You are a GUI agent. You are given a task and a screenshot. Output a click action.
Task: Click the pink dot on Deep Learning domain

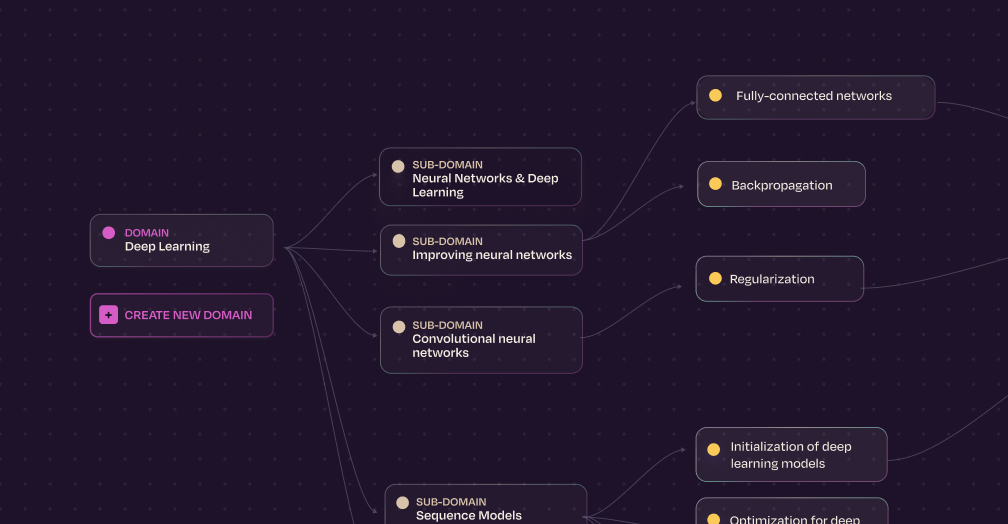pyautogui.click(x=108, y=233)
